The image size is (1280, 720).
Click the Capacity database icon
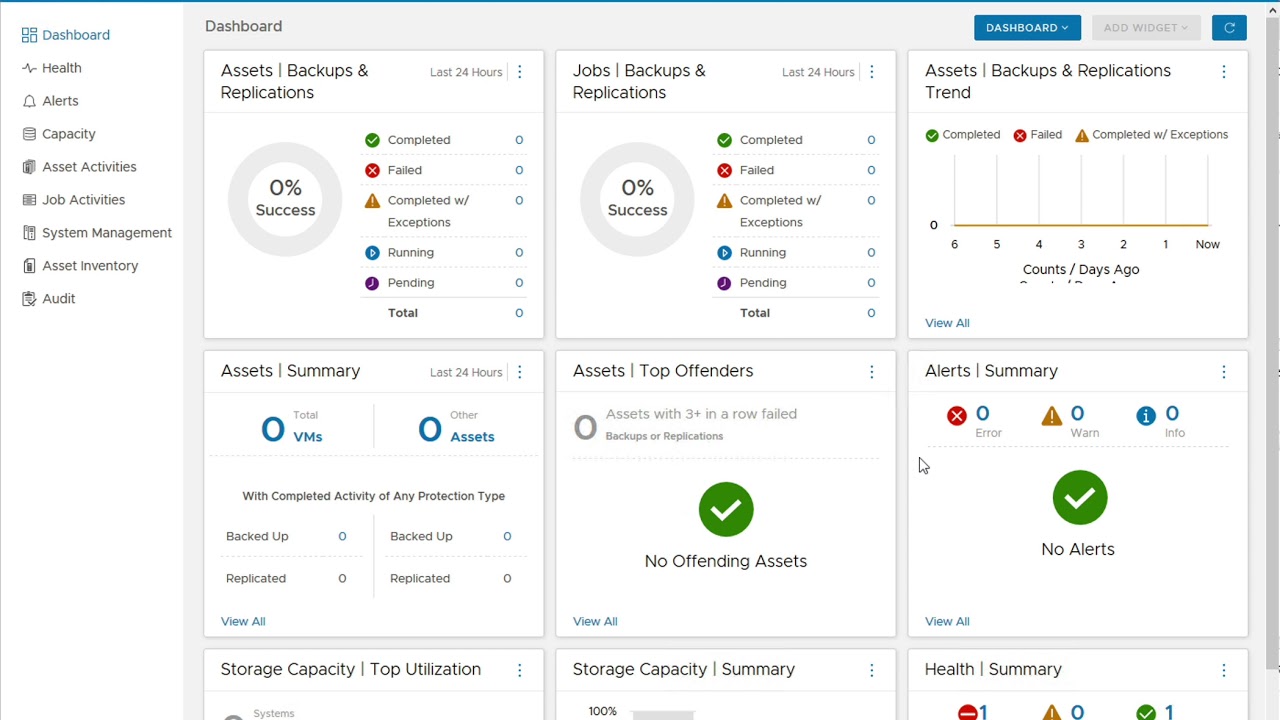pyautogui.click(x=29, y=134)
